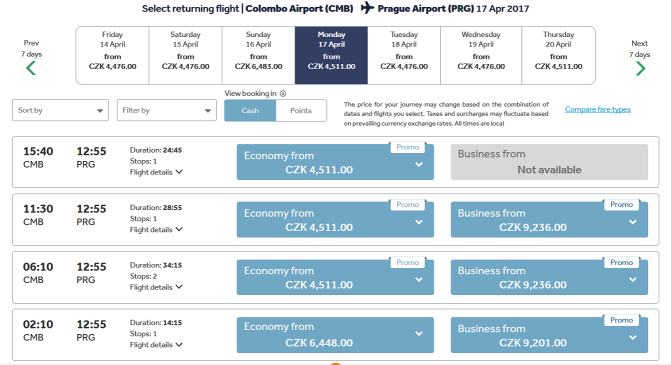Choose Economy from CZK 4,511.00 on 11:30 flight

(335, 220)
